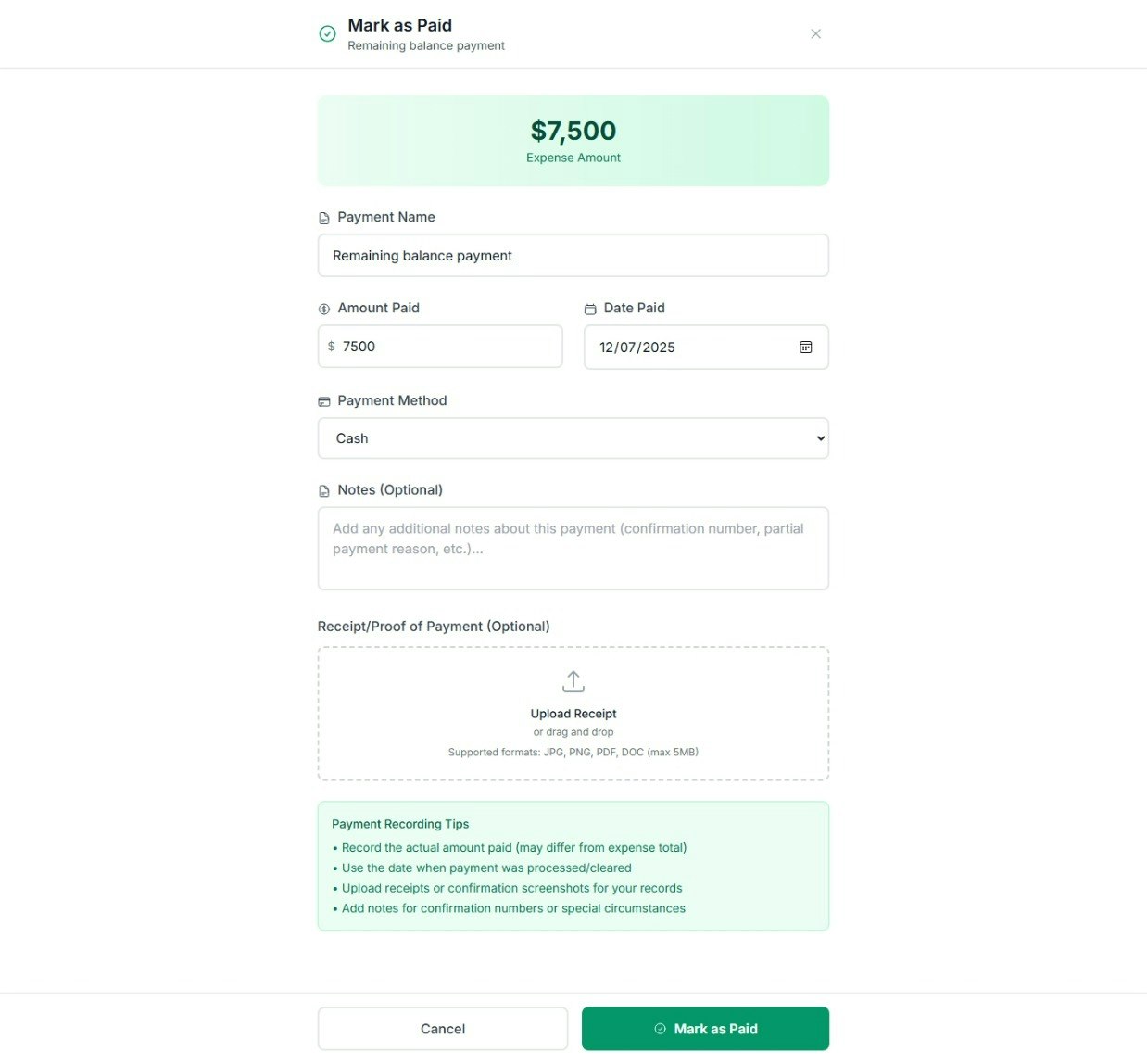The width and height of the screenshot is (1147, 1064).
Task: Click the green check circle beside Mark as Paid title
Action: click(327, 33)
